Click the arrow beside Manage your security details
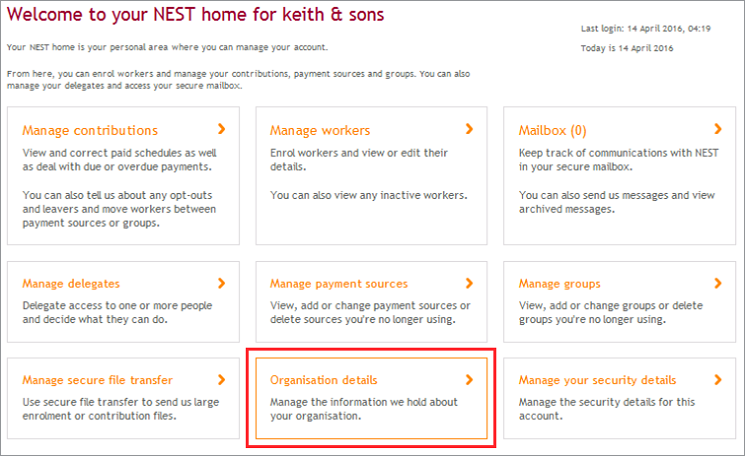Viewport: 745px width, 456px height. point(718,380)
